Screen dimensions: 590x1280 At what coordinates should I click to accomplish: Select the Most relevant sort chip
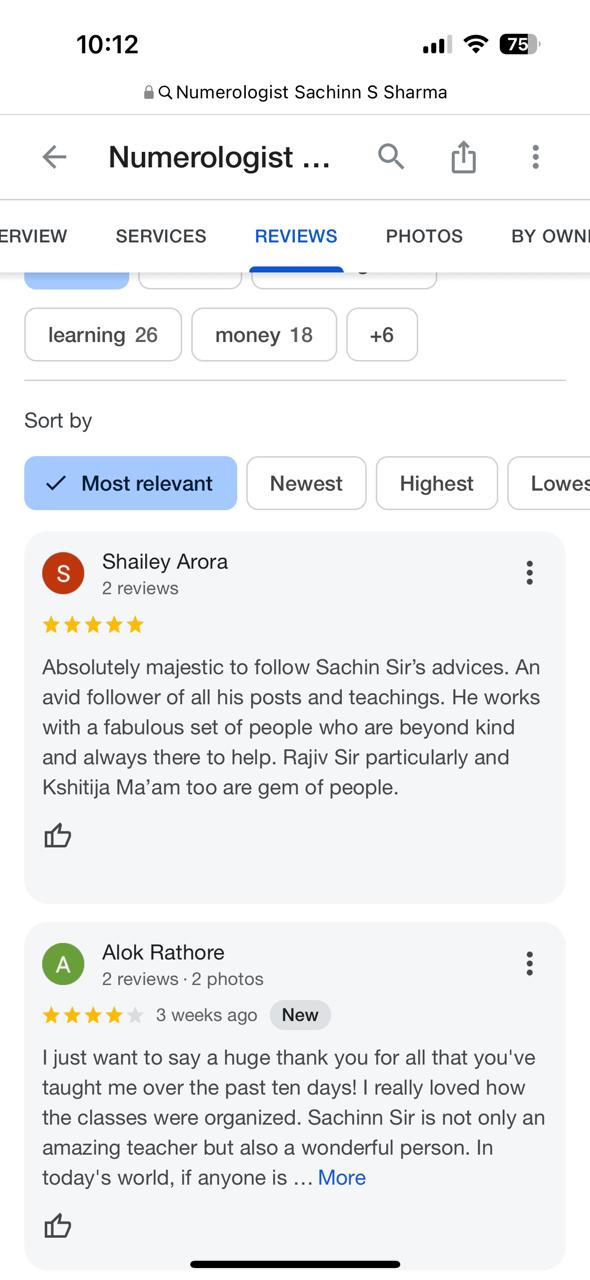(x=131, y=483)
